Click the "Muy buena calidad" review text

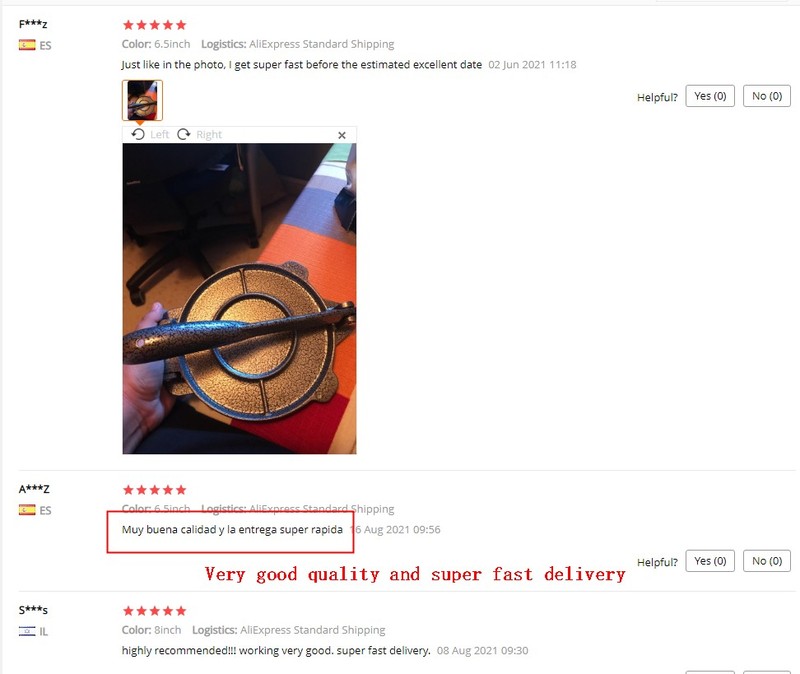click(x=232, y=530)
